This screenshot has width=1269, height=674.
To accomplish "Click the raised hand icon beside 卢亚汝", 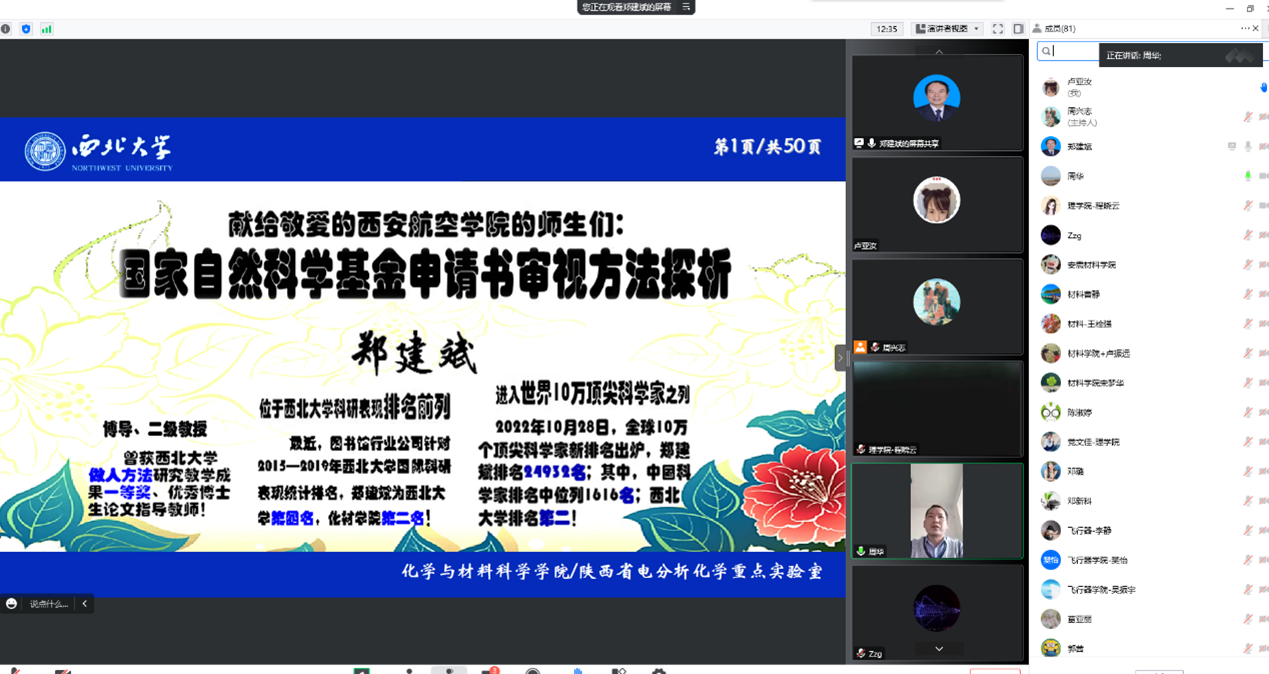I will (x=1263, y=88).
